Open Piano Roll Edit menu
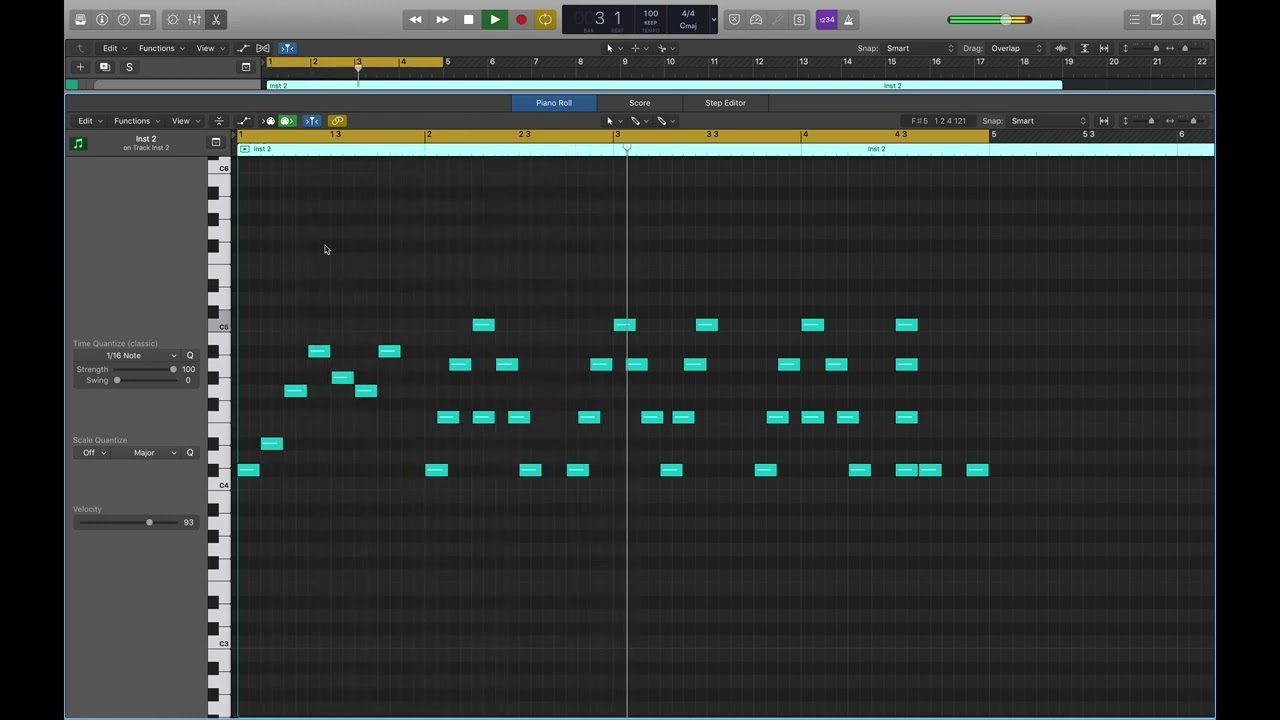This screenshot has height=720, width=1280. (90, 121)
